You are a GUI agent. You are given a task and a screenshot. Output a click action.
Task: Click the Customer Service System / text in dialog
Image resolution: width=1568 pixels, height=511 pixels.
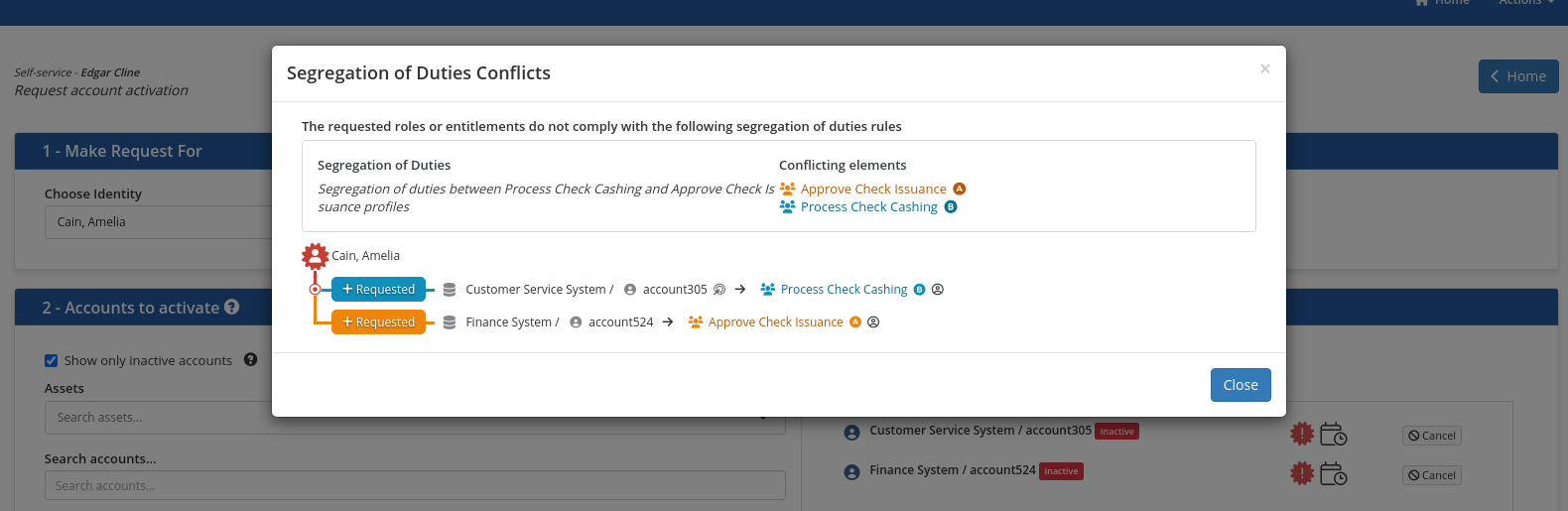pos(539,290)
